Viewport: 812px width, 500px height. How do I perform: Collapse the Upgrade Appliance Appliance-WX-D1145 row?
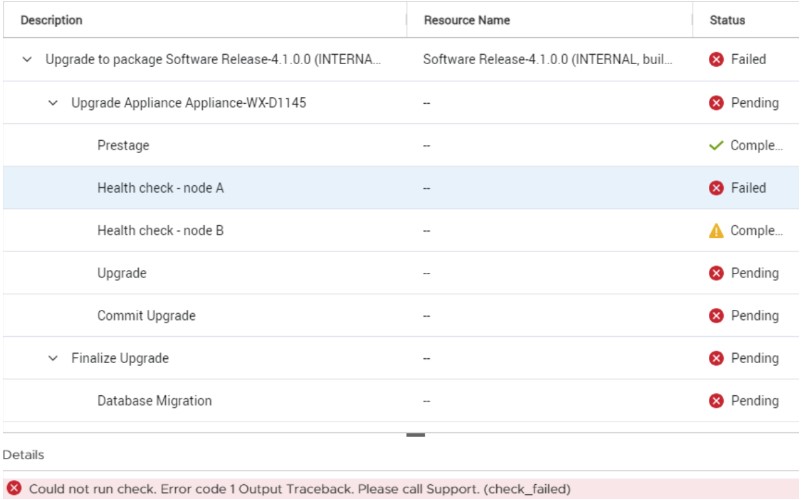[53, 103]
